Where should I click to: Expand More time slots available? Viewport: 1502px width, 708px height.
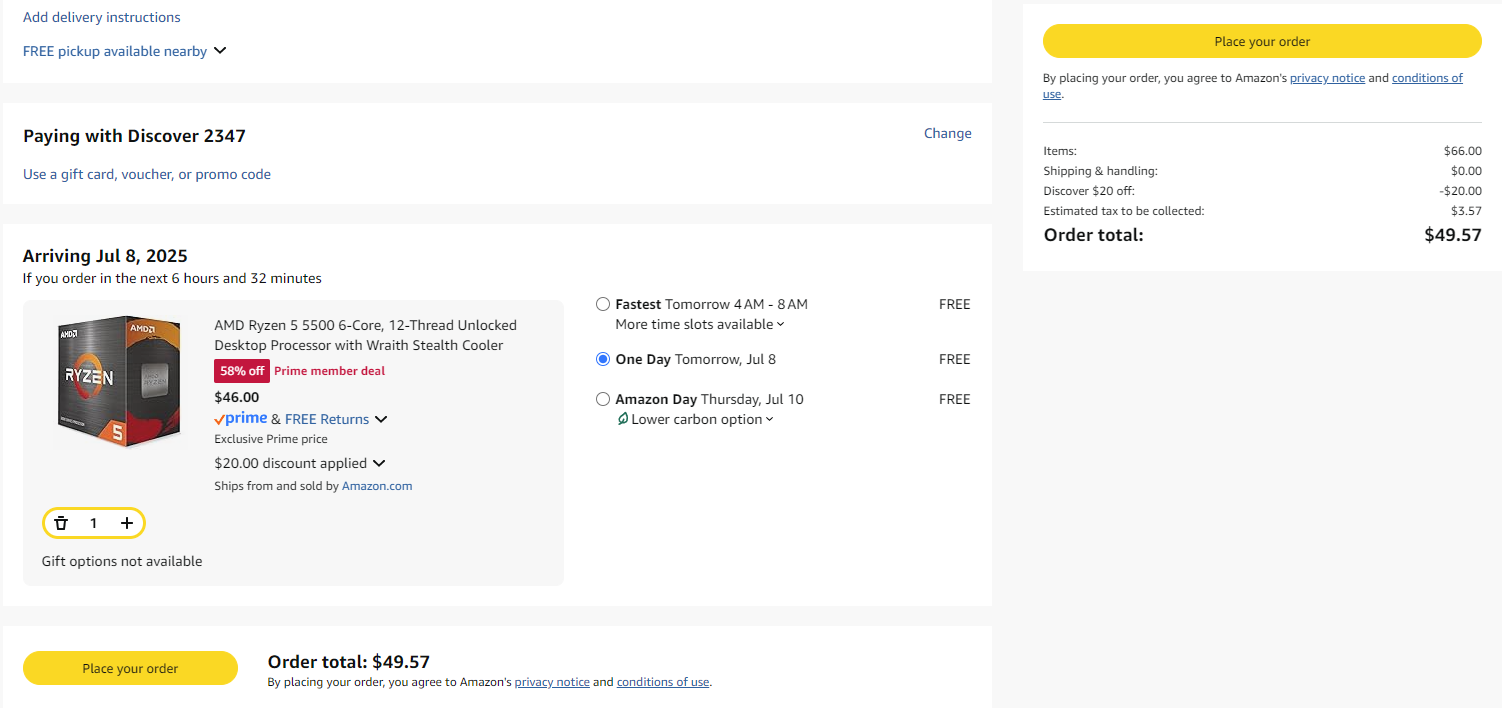(x=700, y=324)
